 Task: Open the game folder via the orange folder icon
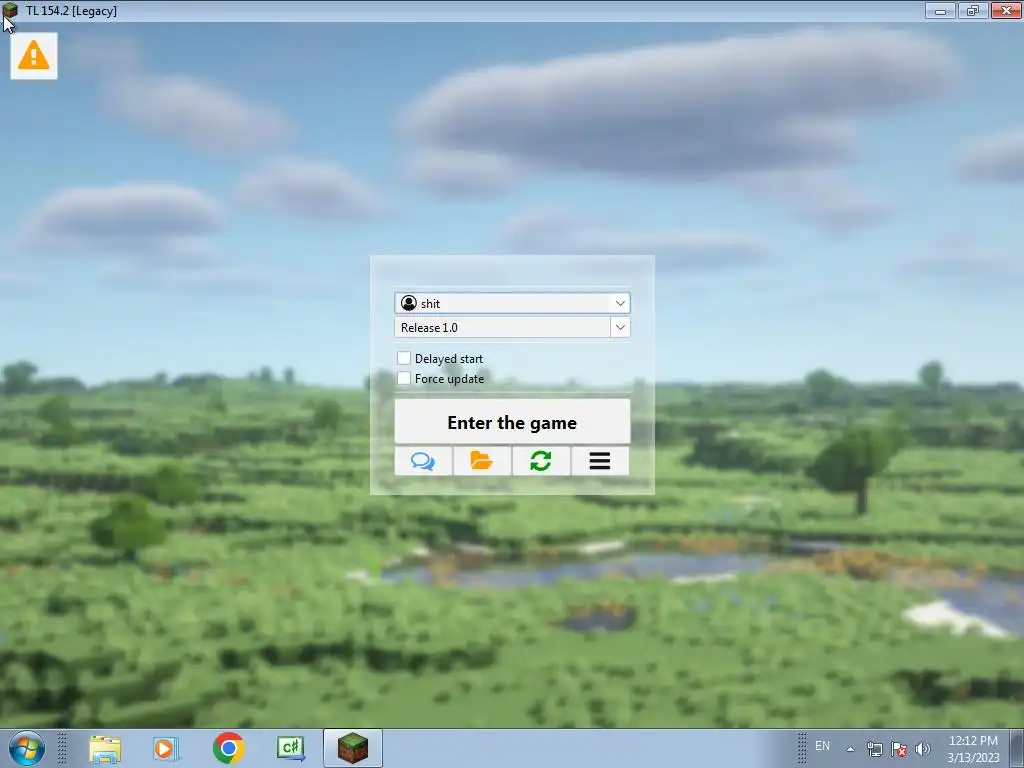coord(482,461)
